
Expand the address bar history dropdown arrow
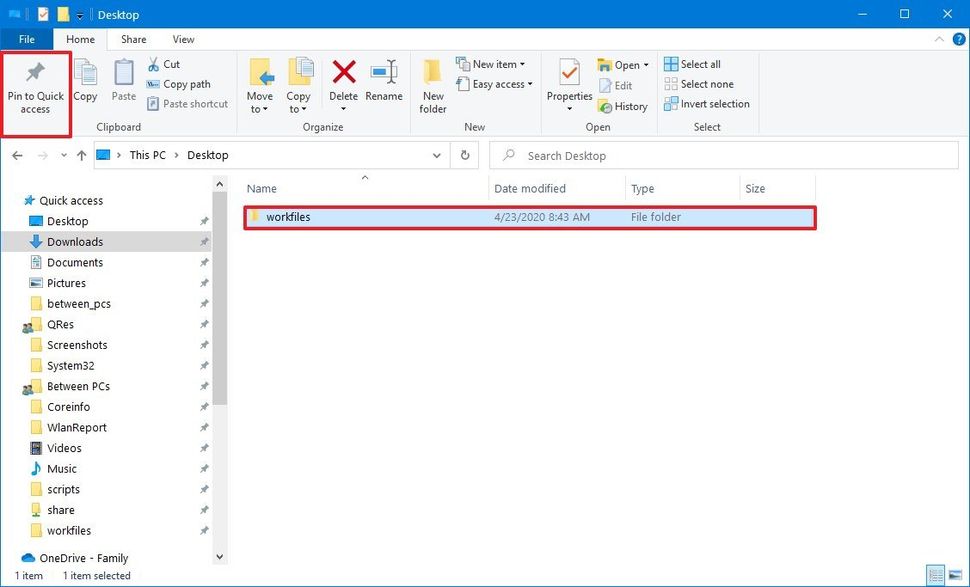(x=437, y=155)
